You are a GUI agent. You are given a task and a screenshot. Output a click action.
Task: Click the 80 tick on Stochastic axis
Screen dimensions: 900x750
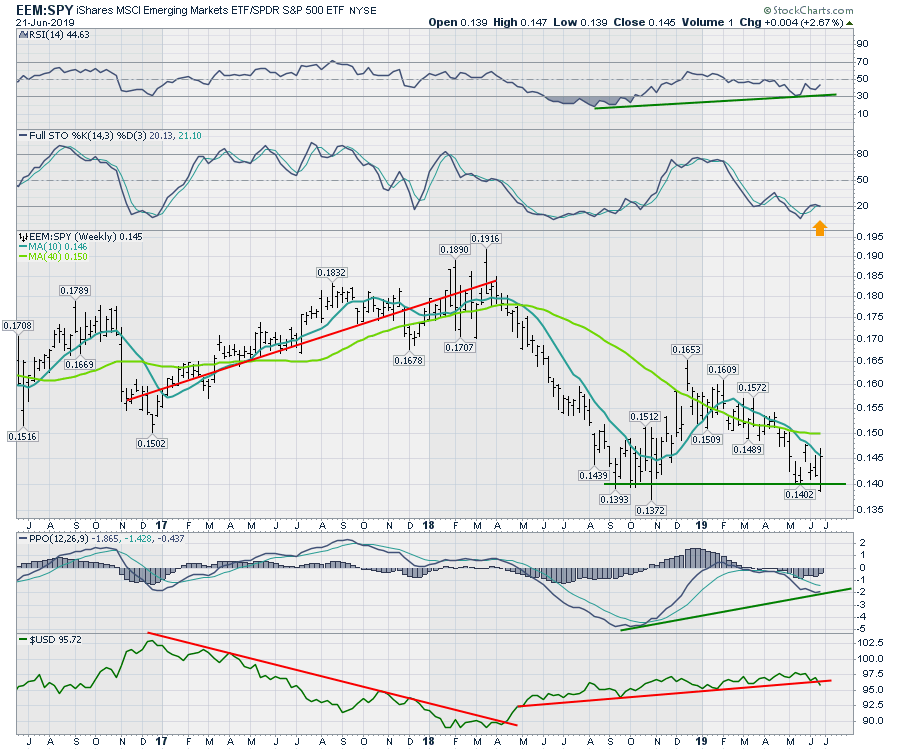tap(863, 154)
